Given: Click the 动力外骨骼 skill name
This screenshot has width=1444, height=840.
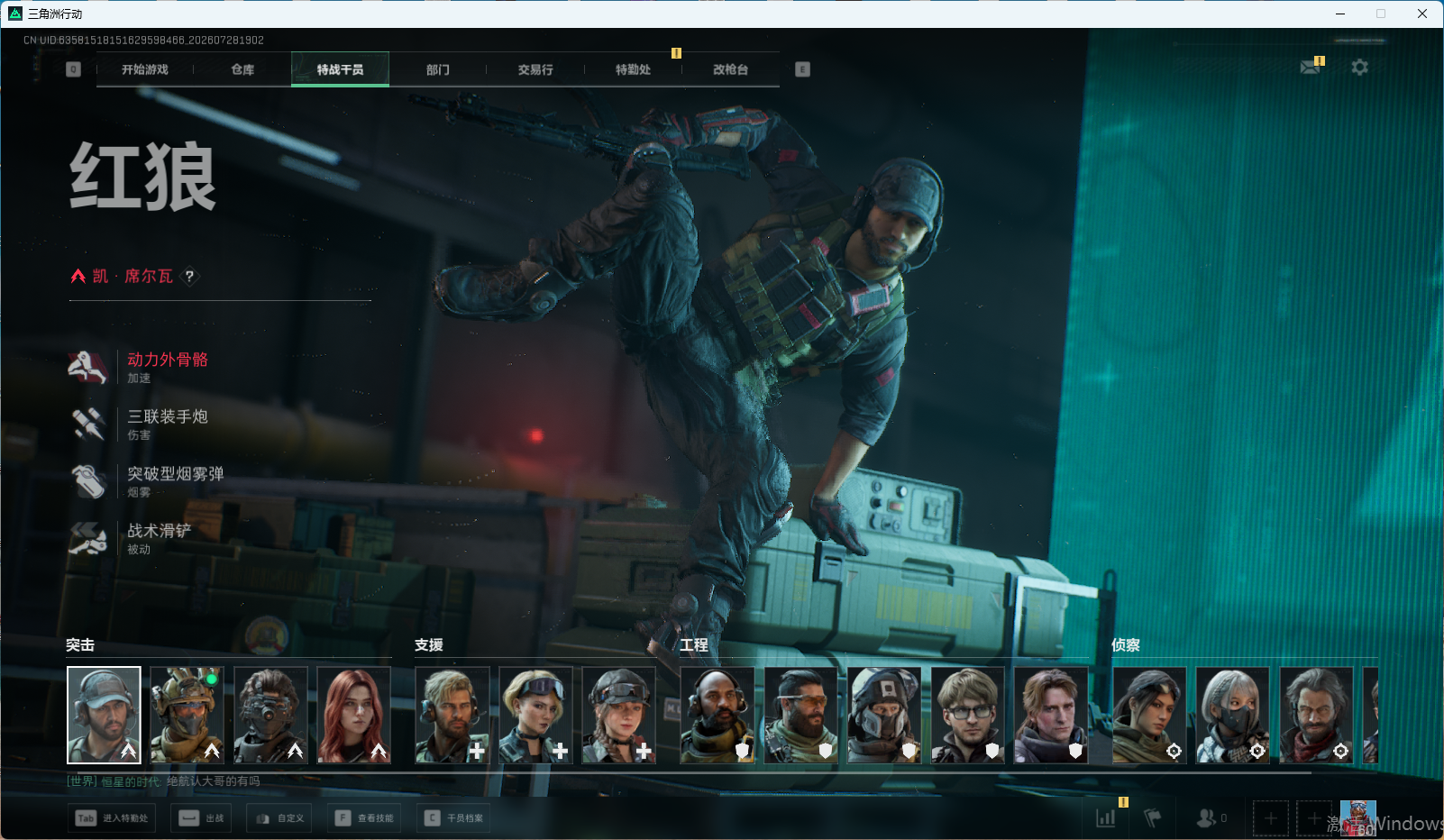Looking at the screenshot, I should 168,360.
